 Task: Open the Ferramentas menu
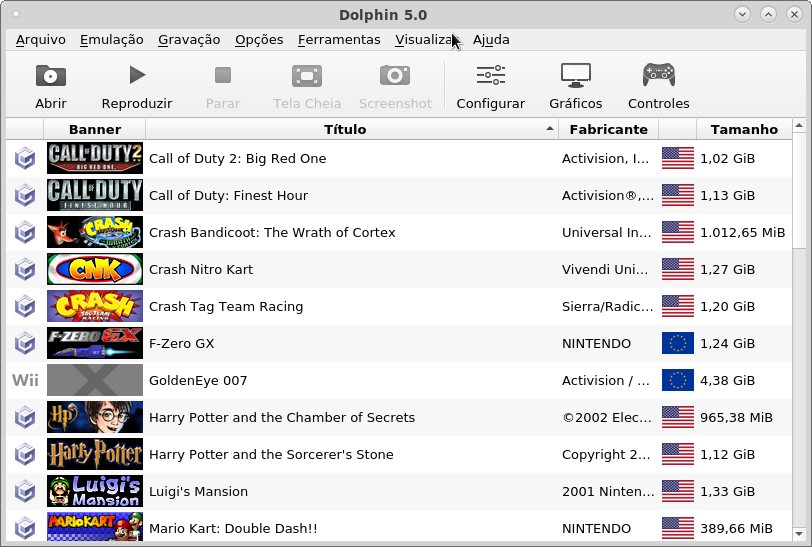(x=339, y=40)
